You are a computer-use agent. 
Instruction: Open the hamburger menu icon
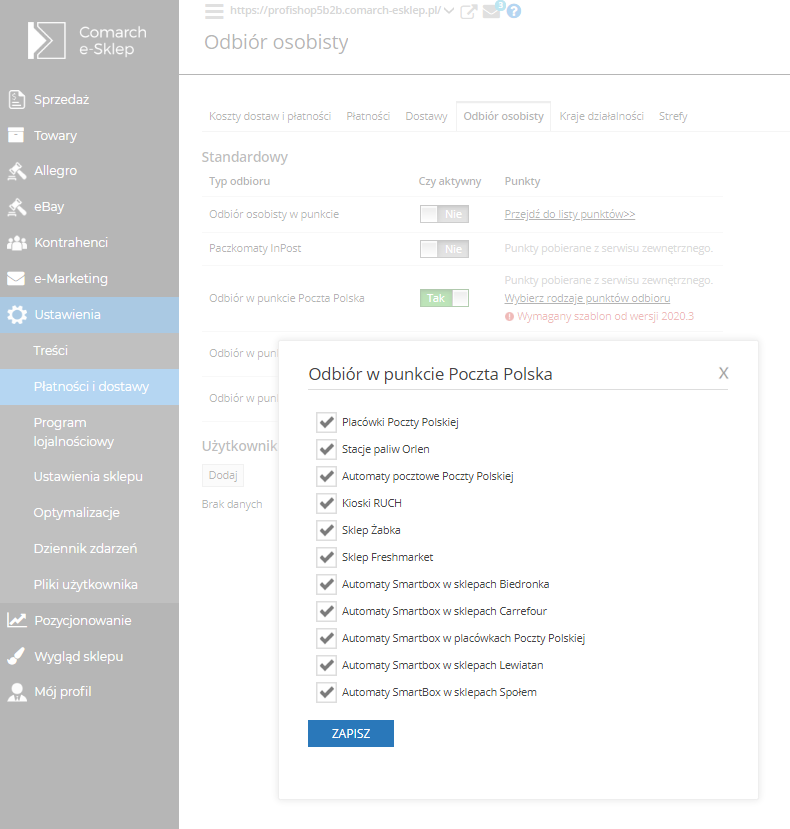(214, 11)
